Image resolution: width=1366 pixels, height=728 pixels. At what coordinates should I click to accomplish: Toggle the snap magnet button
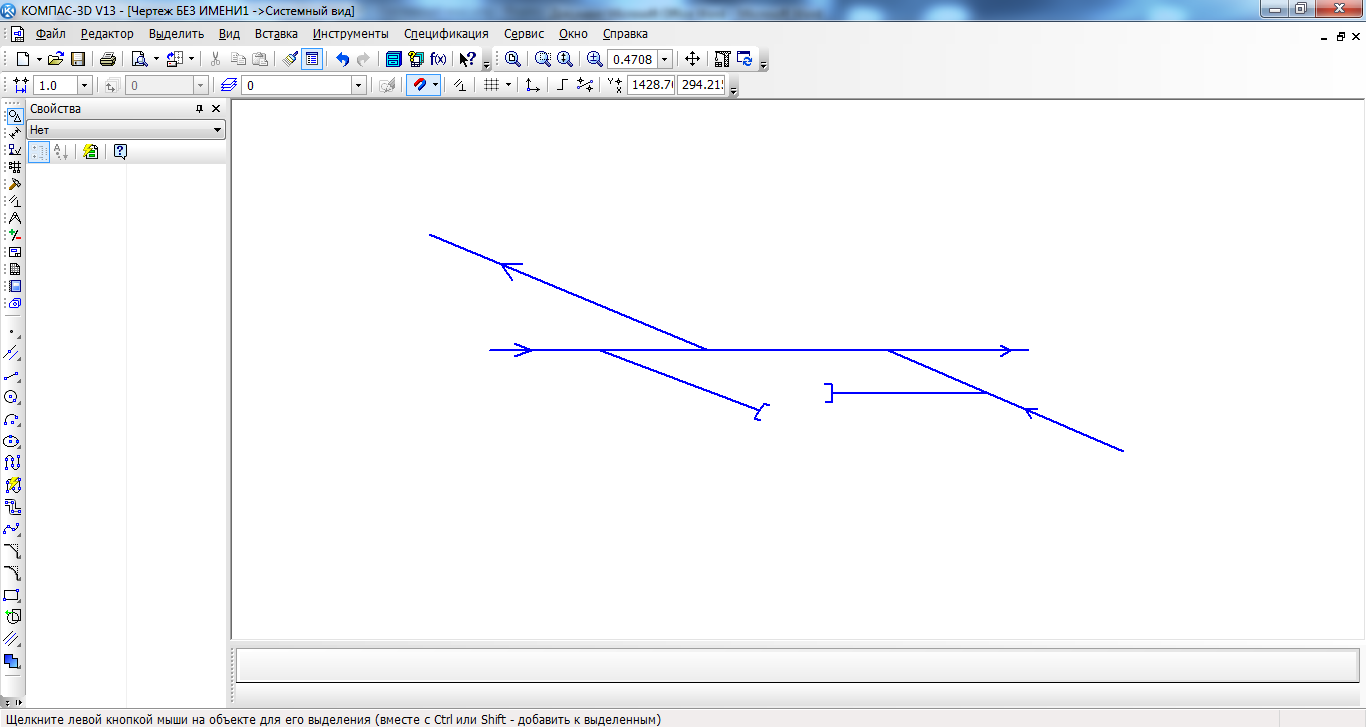[419, 85]
